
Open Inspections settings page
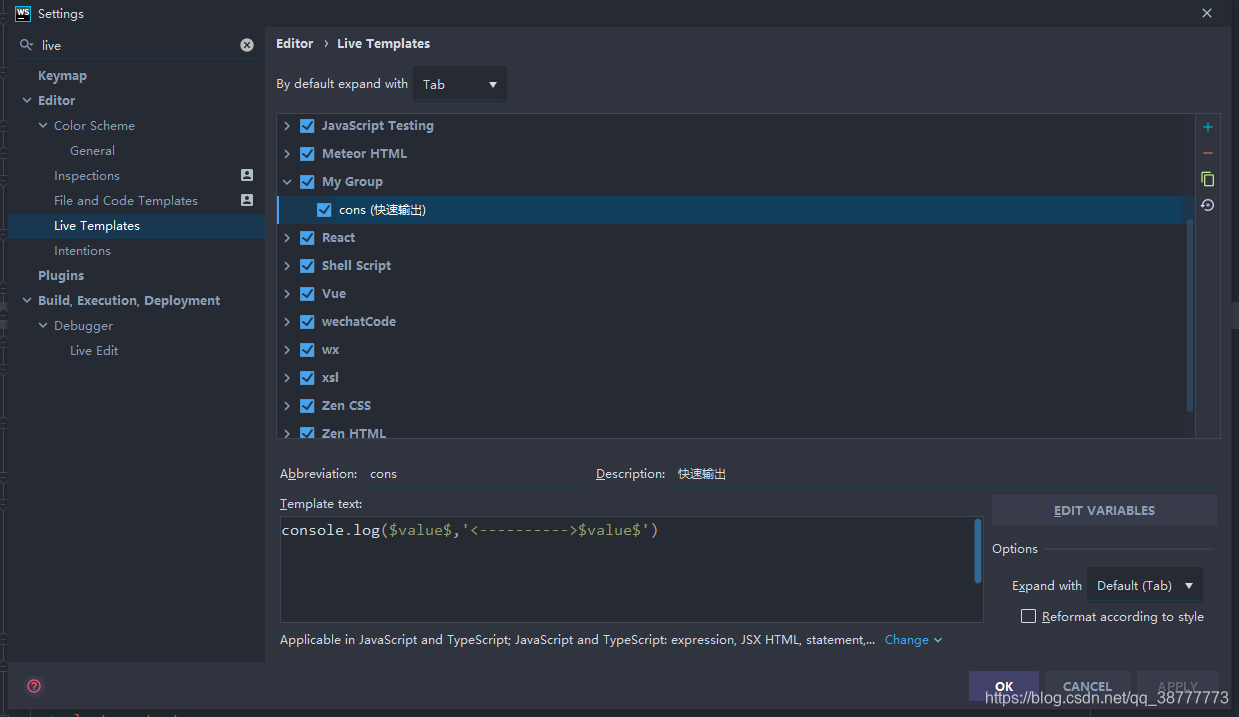click(x=87, y=175)
